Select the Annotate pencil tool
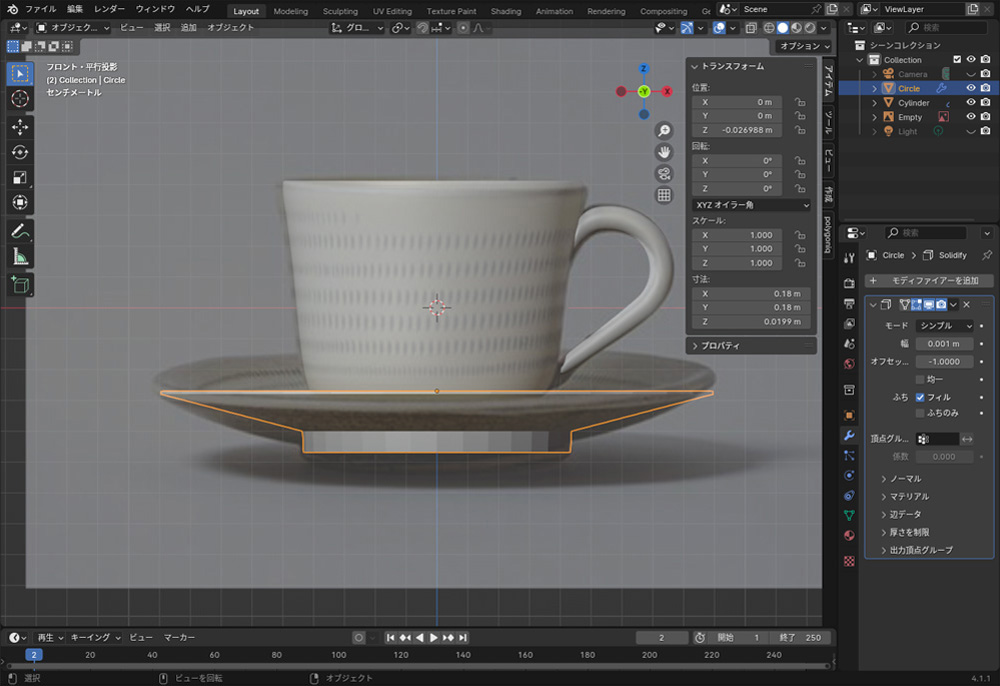The width and height of the screenshot is (1000, 686). click(20, 231)
